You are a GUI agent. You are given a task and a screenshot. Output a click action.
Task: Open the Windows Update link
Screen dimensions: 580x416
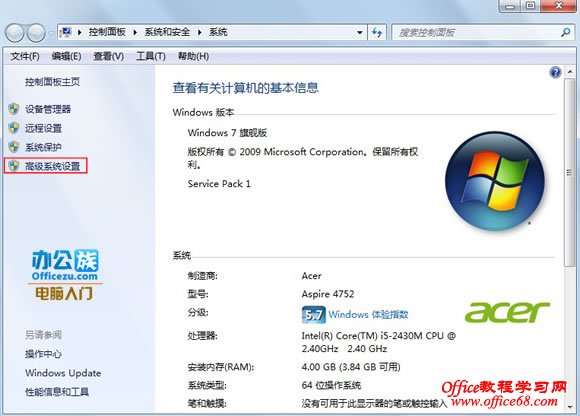click(63, 373)
